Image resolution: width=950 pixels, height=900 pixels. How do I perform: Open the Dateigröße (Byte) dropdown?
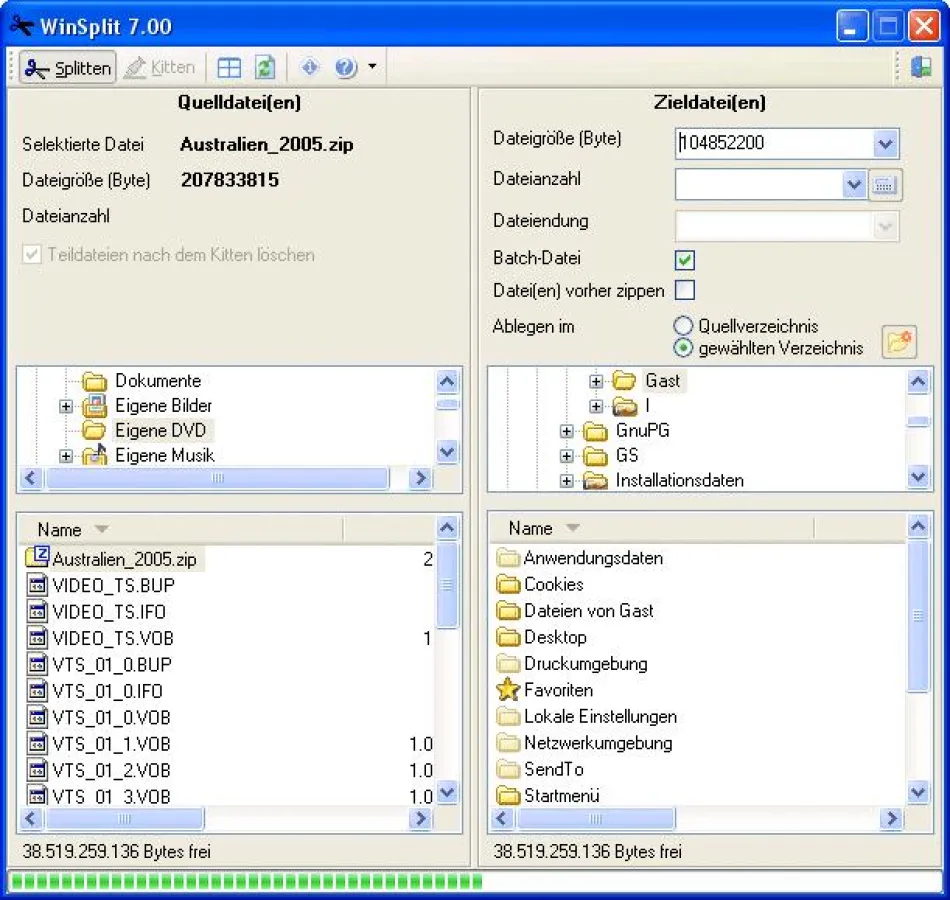point(884,143)
